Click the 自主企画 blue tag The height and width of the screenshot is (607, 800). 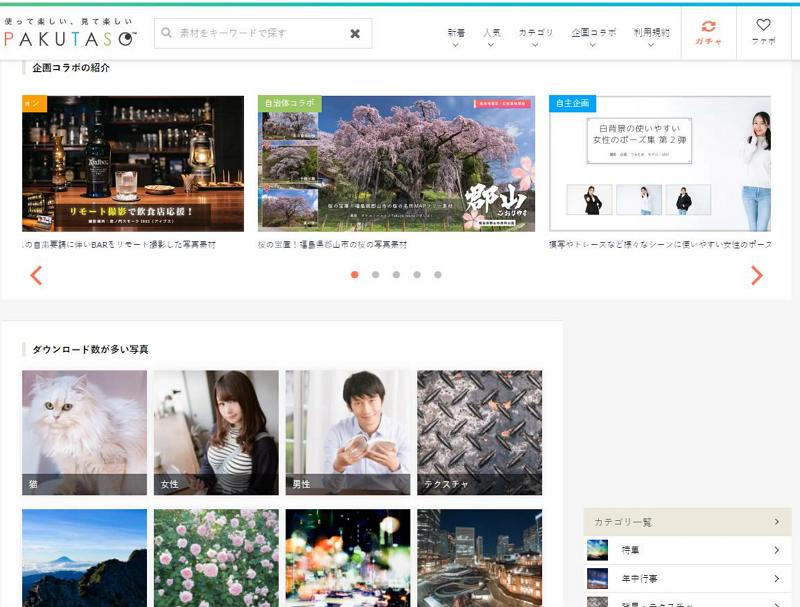tap(572, 103)
